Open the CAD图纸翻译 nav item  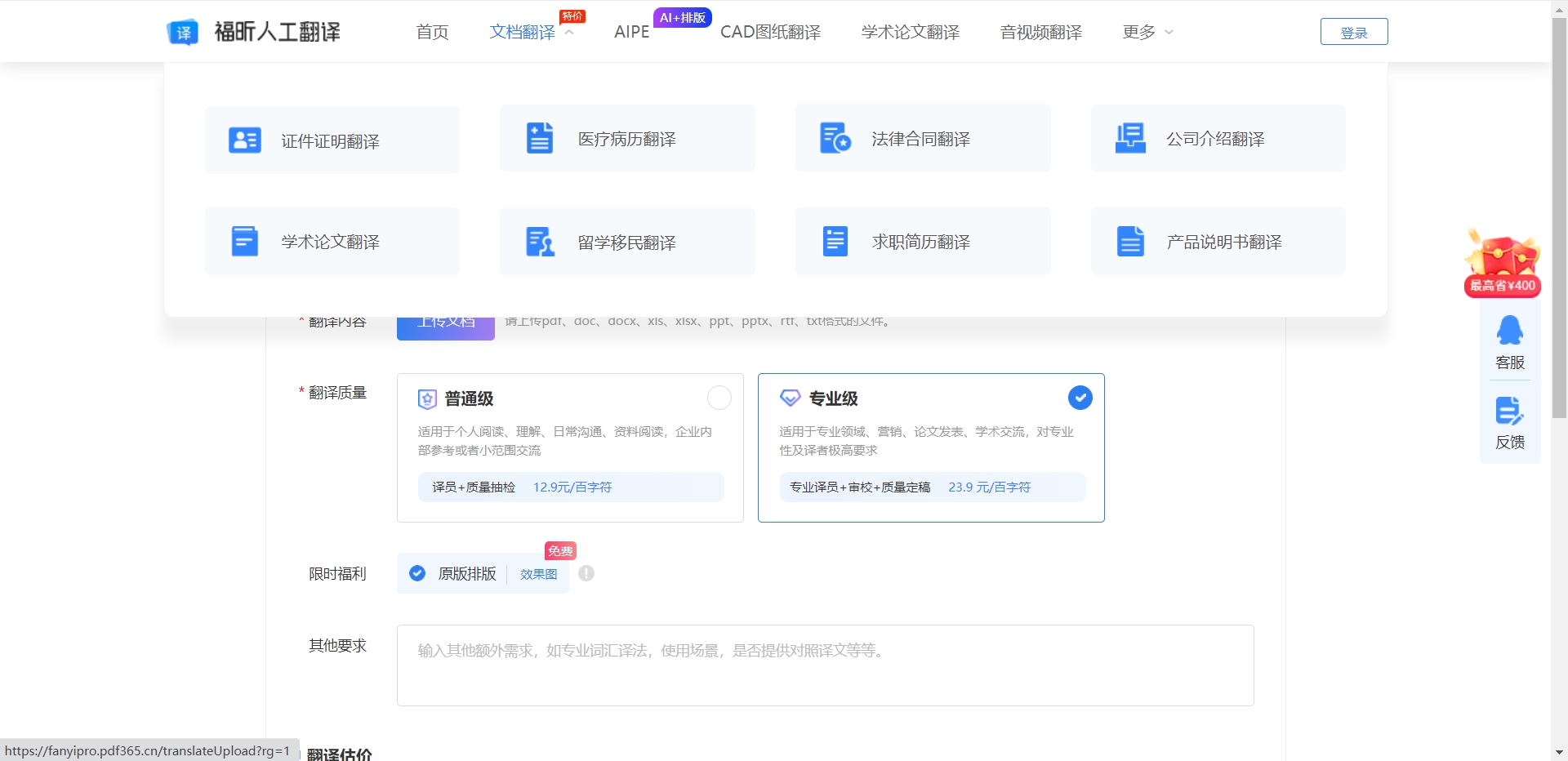pos(770,32)
